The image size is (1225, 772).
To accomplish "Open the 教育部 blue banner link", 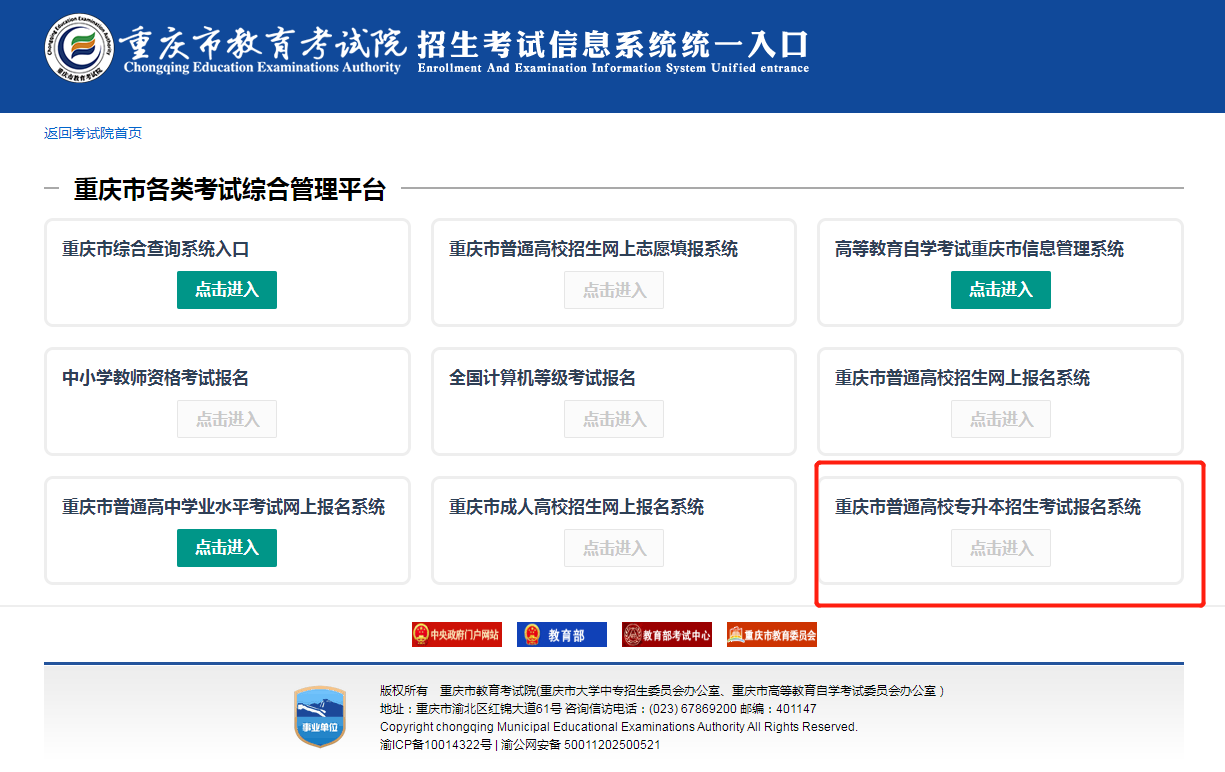I will 561,635.
